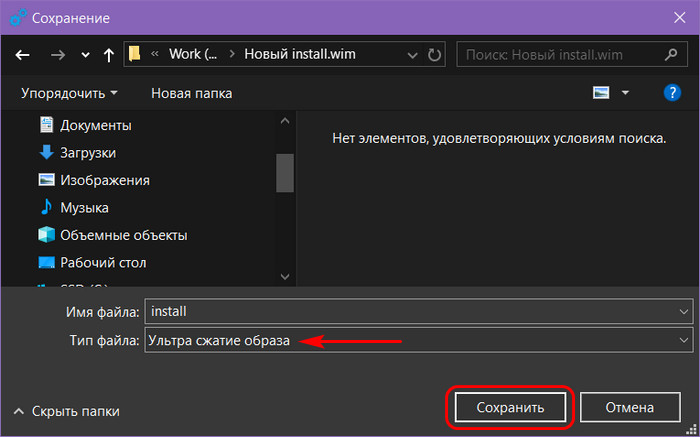This screenshot has width=700, height=437.
Task: Select the Work path segment
Action: [193, 54]
